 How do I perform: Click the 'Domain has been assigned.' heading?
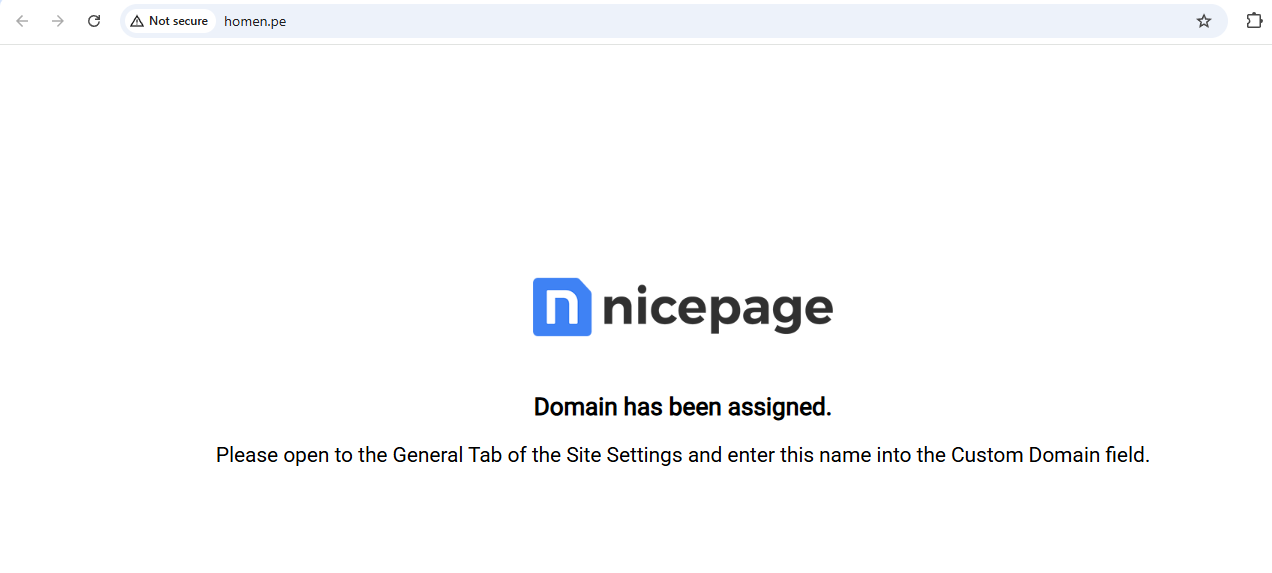point(683,407)
